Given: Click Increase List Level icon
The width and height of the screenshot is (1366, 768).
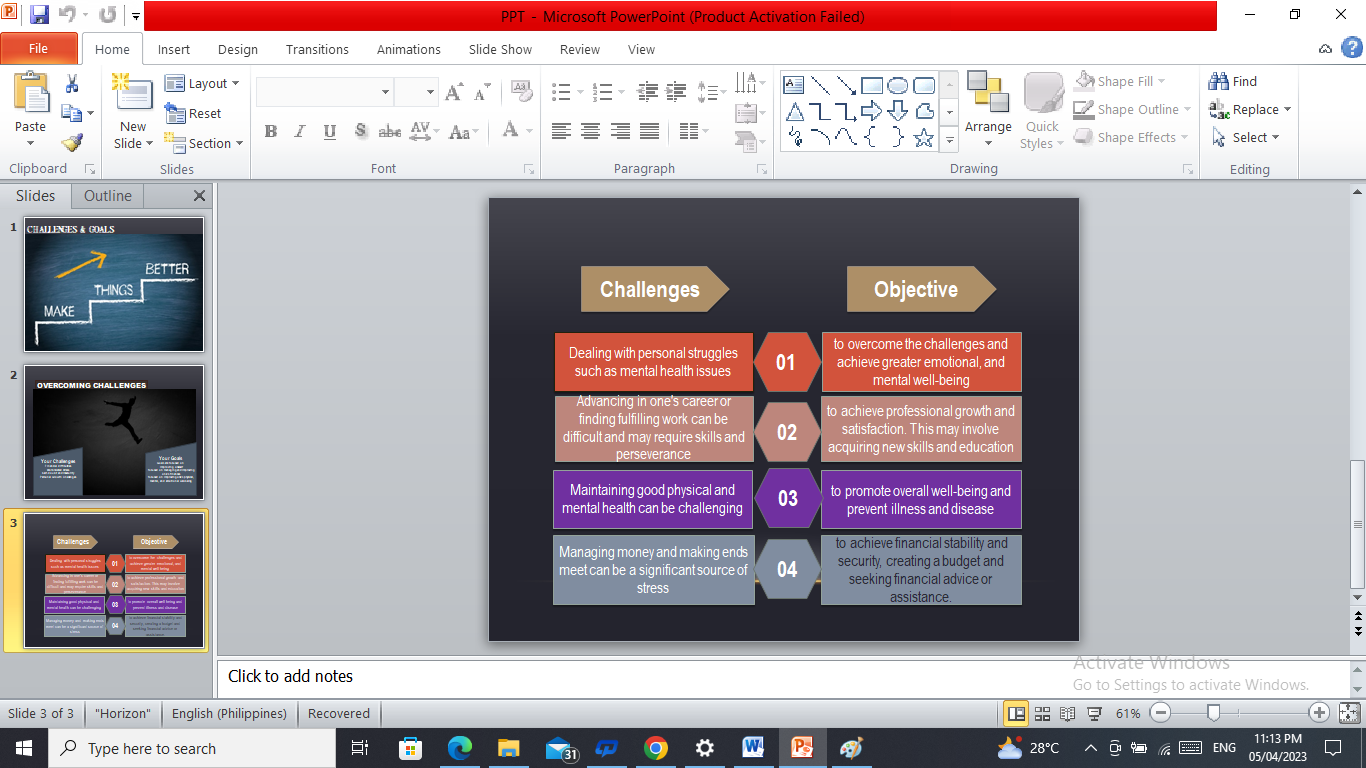Looking at the screenshot, I should point(680,92).
